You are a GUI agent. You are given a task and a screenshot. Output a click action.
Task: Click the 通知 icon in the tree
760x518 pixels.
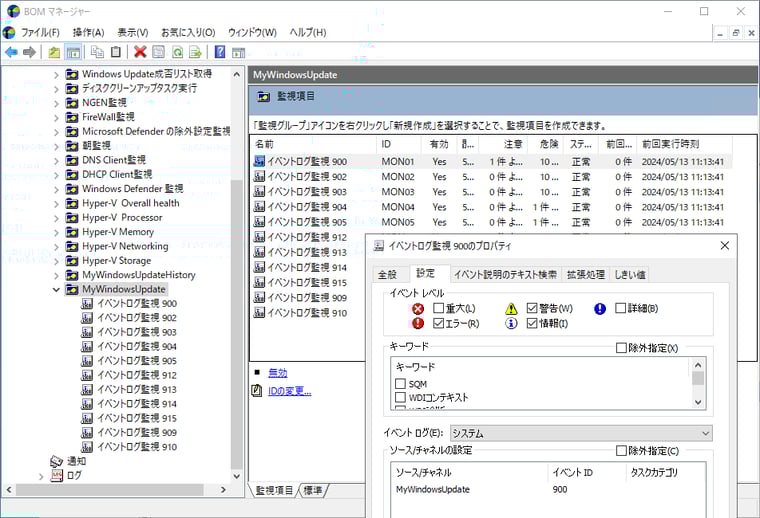click(57, 461)
